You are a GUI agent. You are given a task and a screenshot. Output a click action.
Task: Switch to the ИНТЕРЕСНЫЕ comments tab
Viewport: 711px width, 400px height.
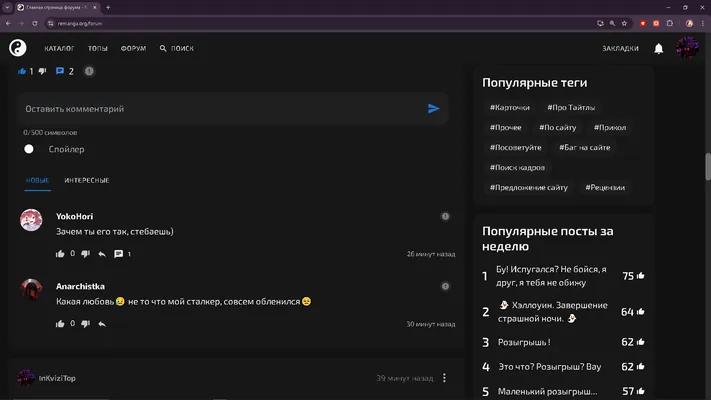87,180
